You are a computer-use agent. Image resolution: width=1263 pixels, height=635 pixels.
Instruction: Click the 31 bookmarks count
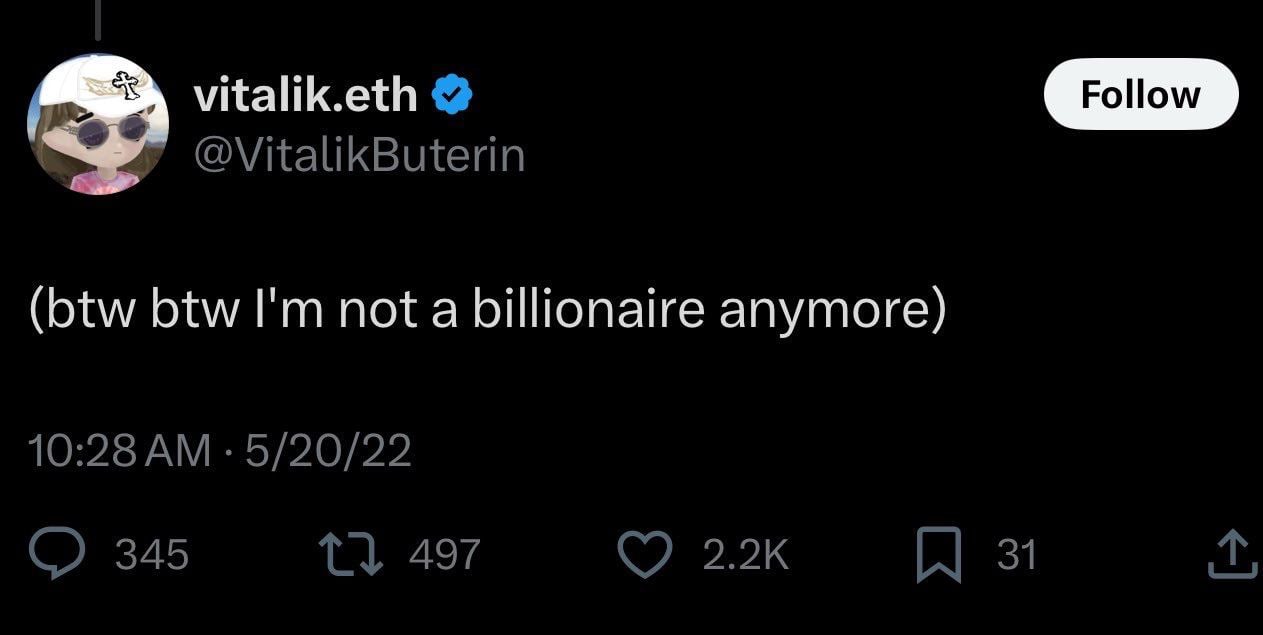[1017, 554]
